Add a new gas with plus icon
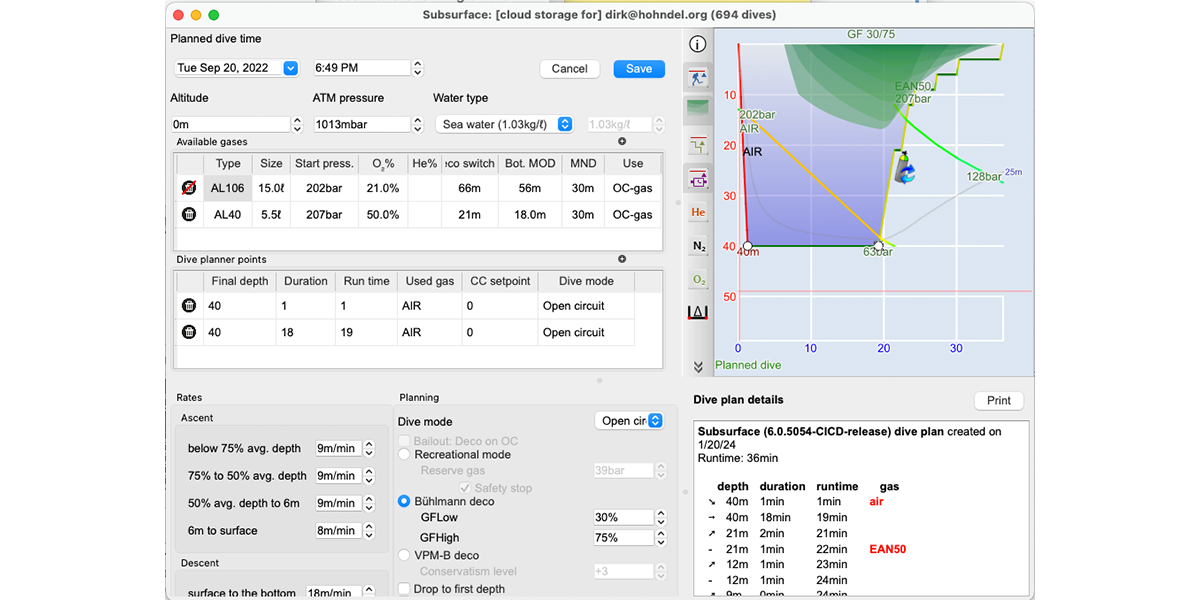This screenshot has width=1200, height=600. coord(622,142)
